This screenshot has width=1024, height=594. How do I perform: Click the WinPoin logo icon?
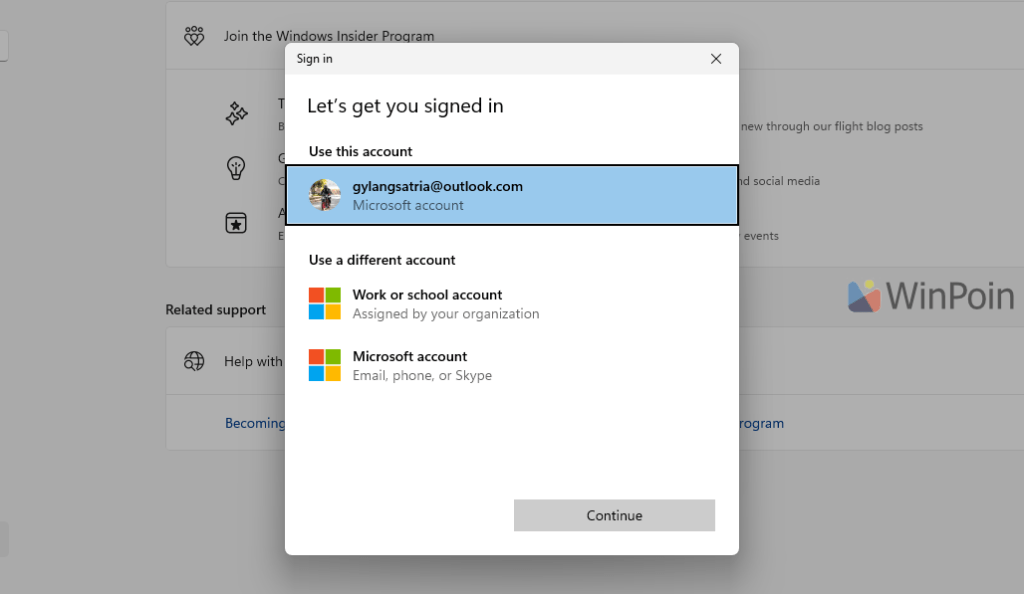pyautogui.click(x=864, y=296)
